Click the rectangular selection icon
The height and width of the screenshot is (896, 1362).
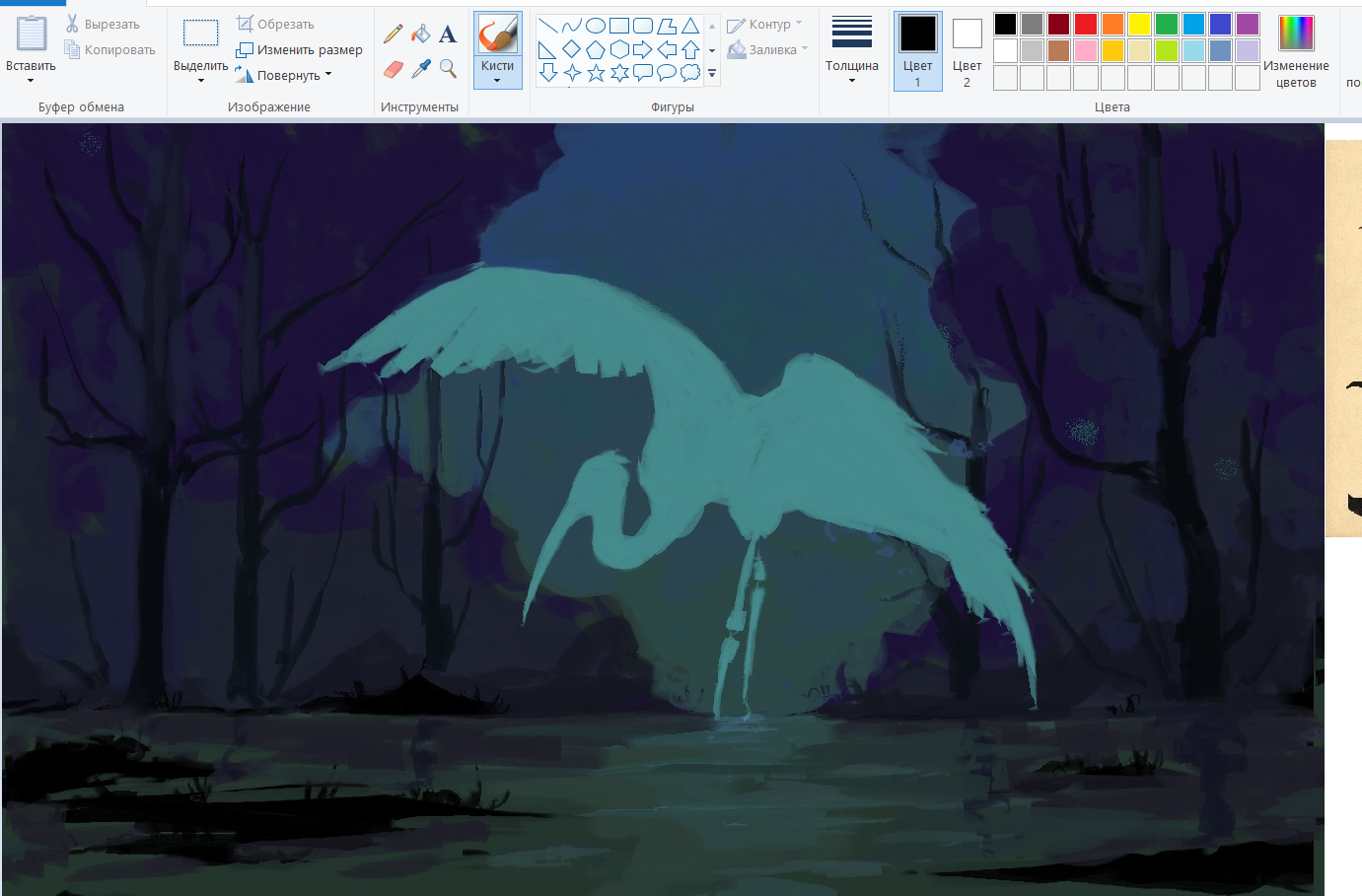pyautogui.click(x=200, y=34)
